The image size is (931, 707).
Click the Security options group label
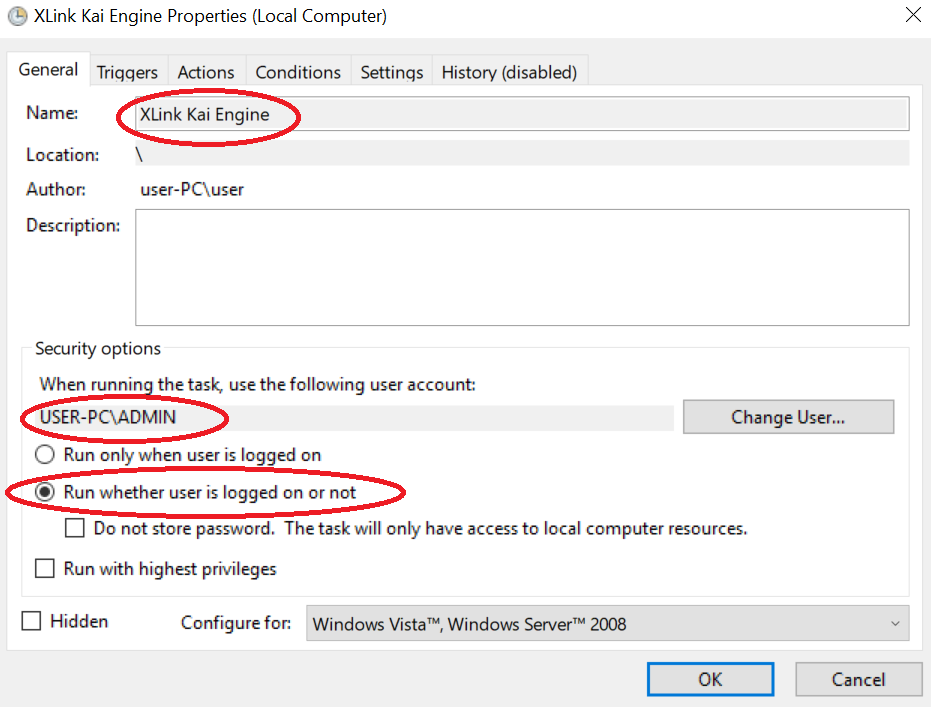(x=98, y=348)
